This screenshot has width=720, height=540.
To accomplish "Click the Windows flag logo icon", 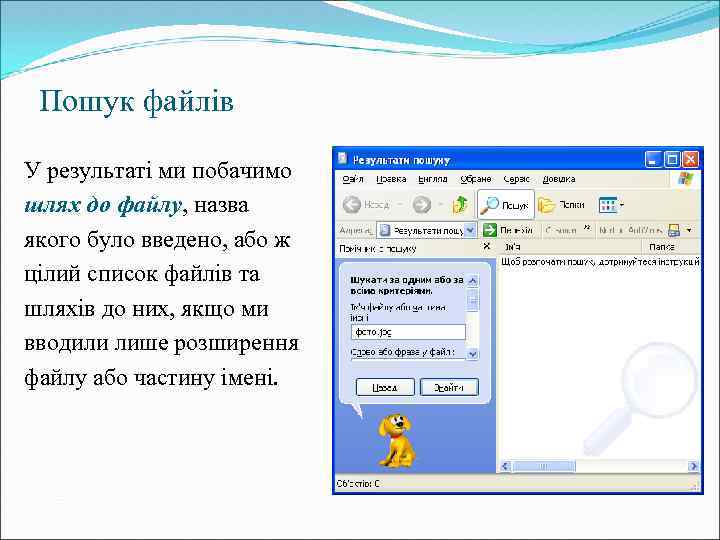I will pos(686,179).
